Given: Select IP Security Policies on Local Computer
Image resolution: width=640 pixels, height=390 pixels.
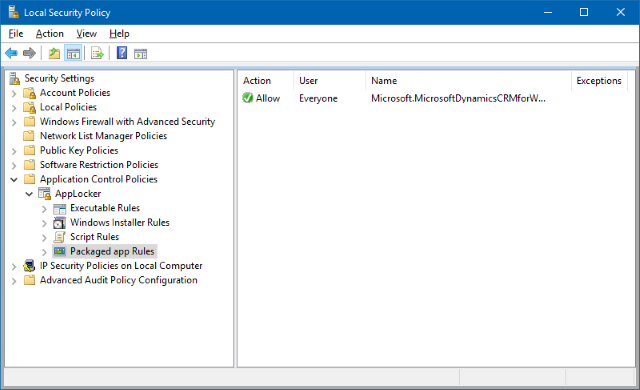Looking at the screenshot, I should tap(121, 266).
